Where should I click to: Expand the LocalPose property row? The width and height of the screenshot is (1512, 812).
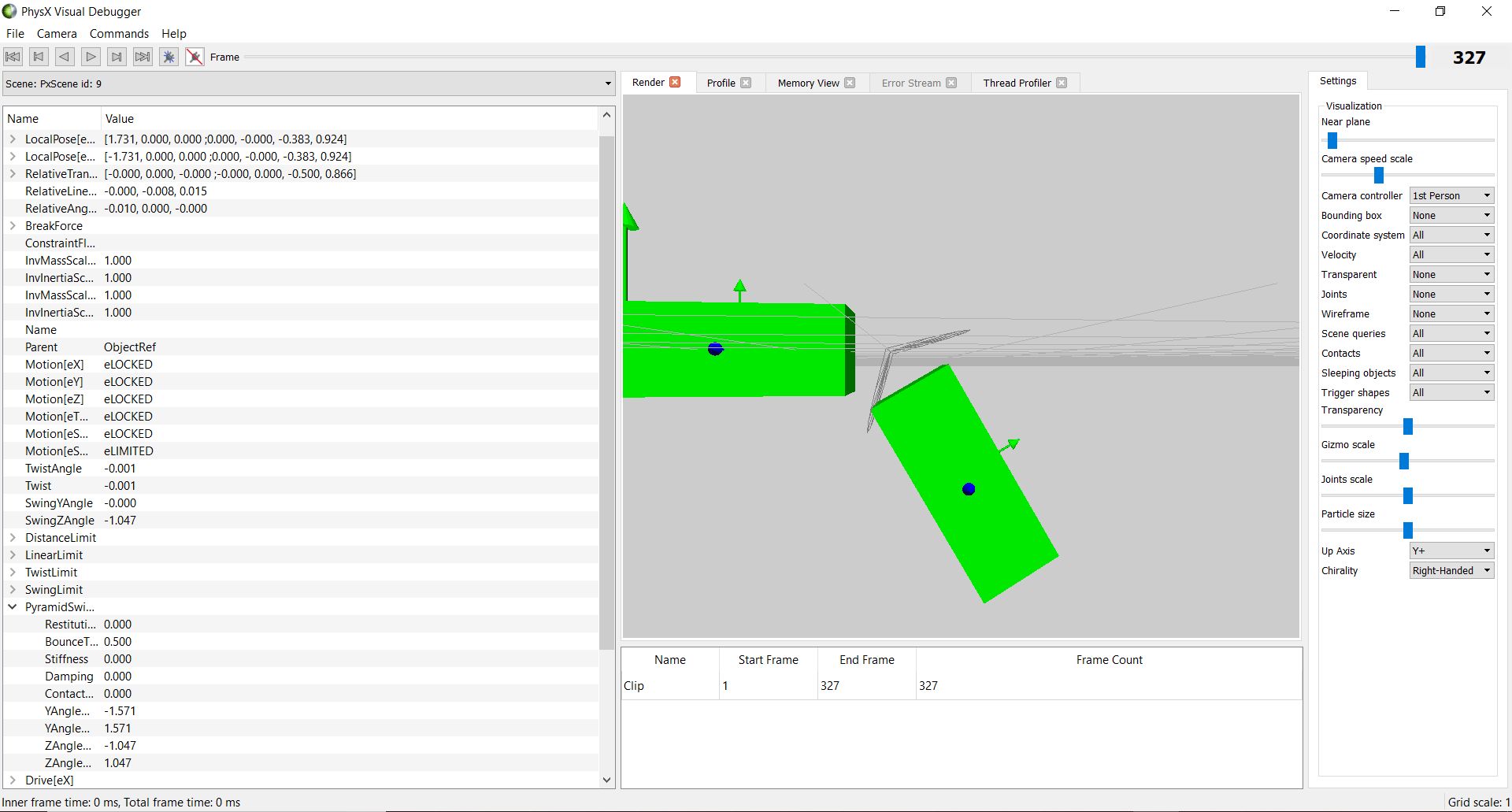point(12,139)
